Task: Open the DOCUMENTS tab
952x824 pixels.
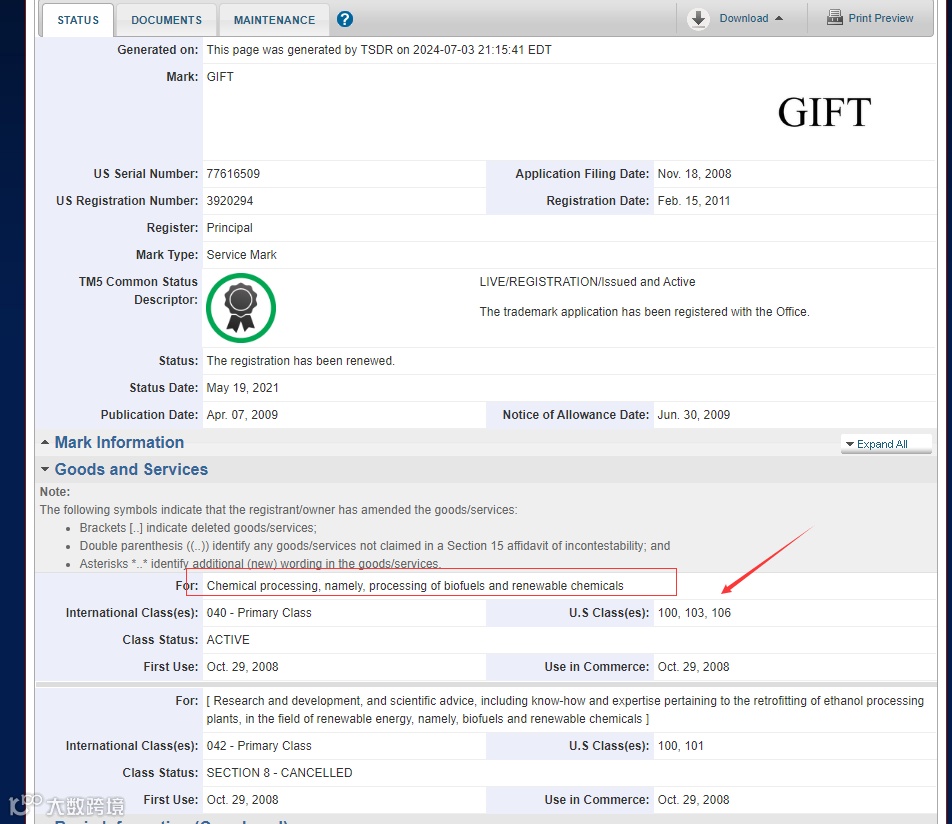Action: coord(166,20)
